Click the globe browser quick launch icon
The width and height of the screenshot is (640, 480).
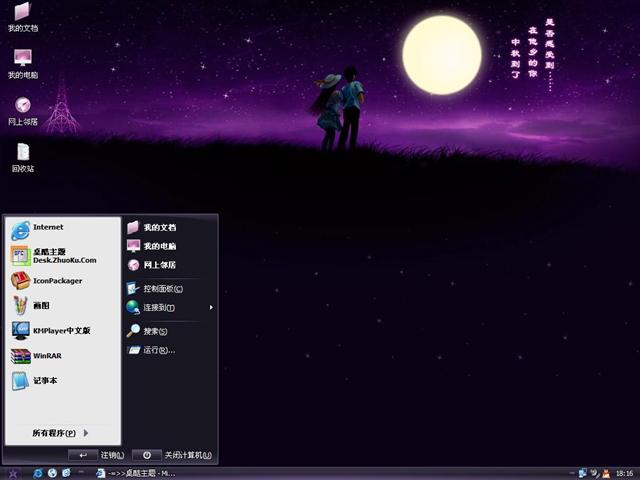click(x=52, y=473)
